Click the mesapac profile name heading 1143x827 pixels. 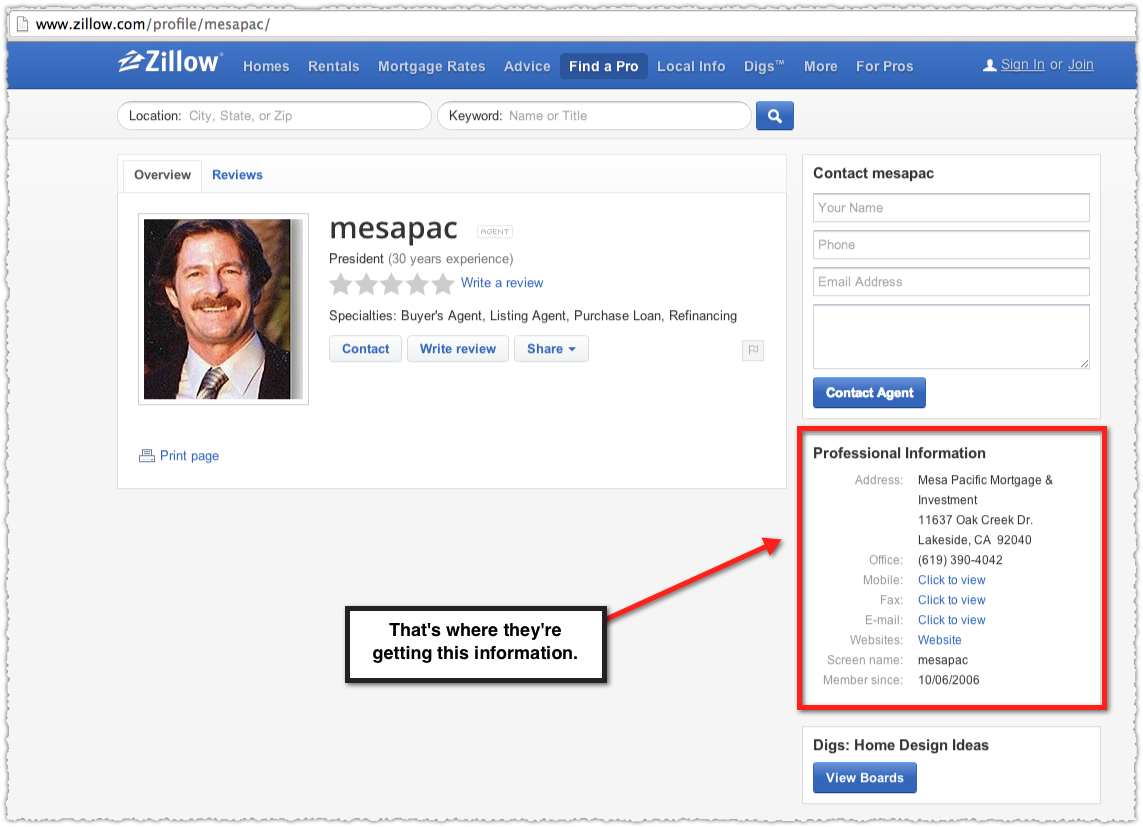click(x=394, y=228)
